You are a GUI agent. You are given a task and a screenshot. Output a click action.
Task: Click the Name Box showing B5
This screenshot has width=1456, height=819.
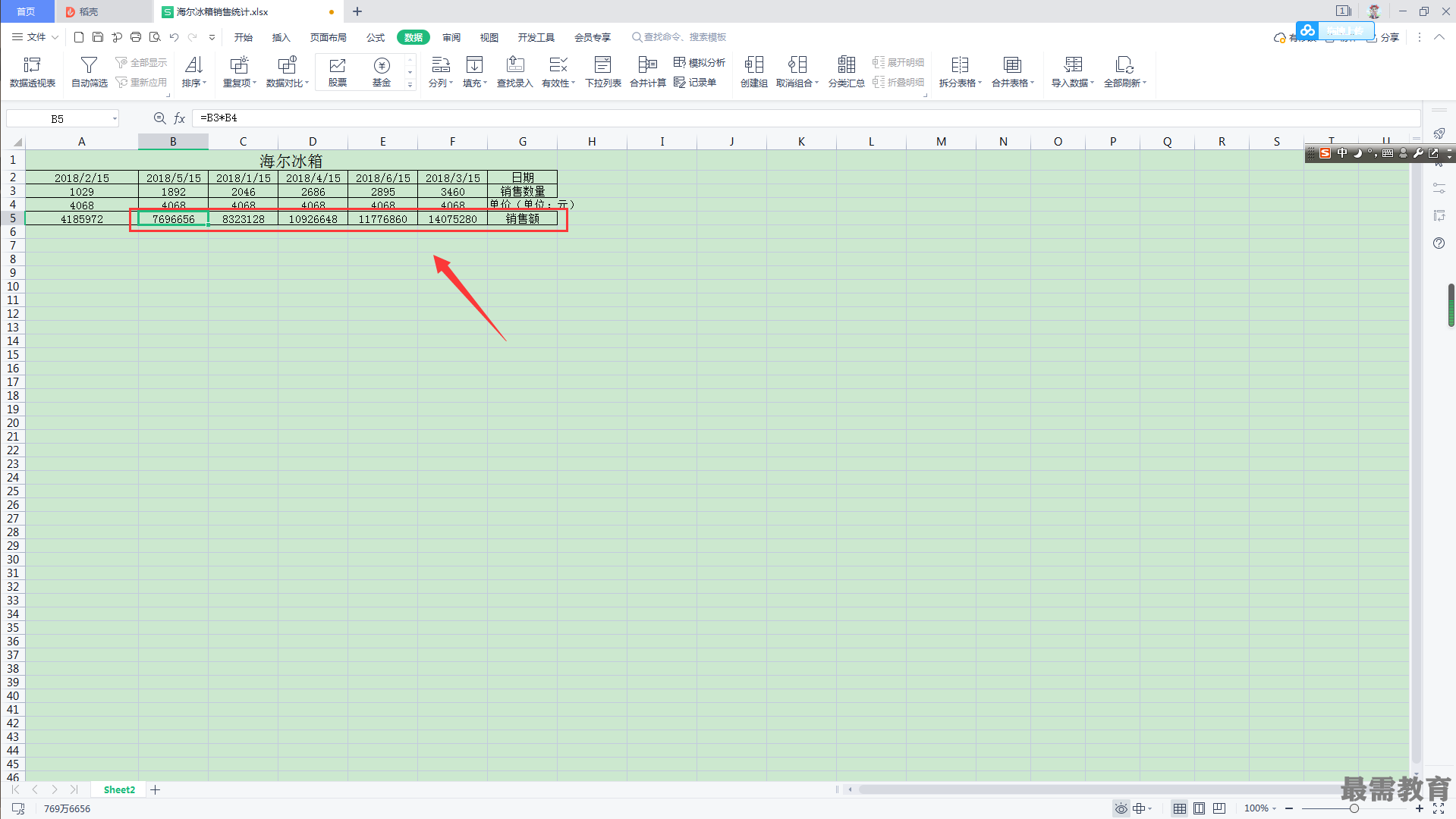click(x=62, y=118)
